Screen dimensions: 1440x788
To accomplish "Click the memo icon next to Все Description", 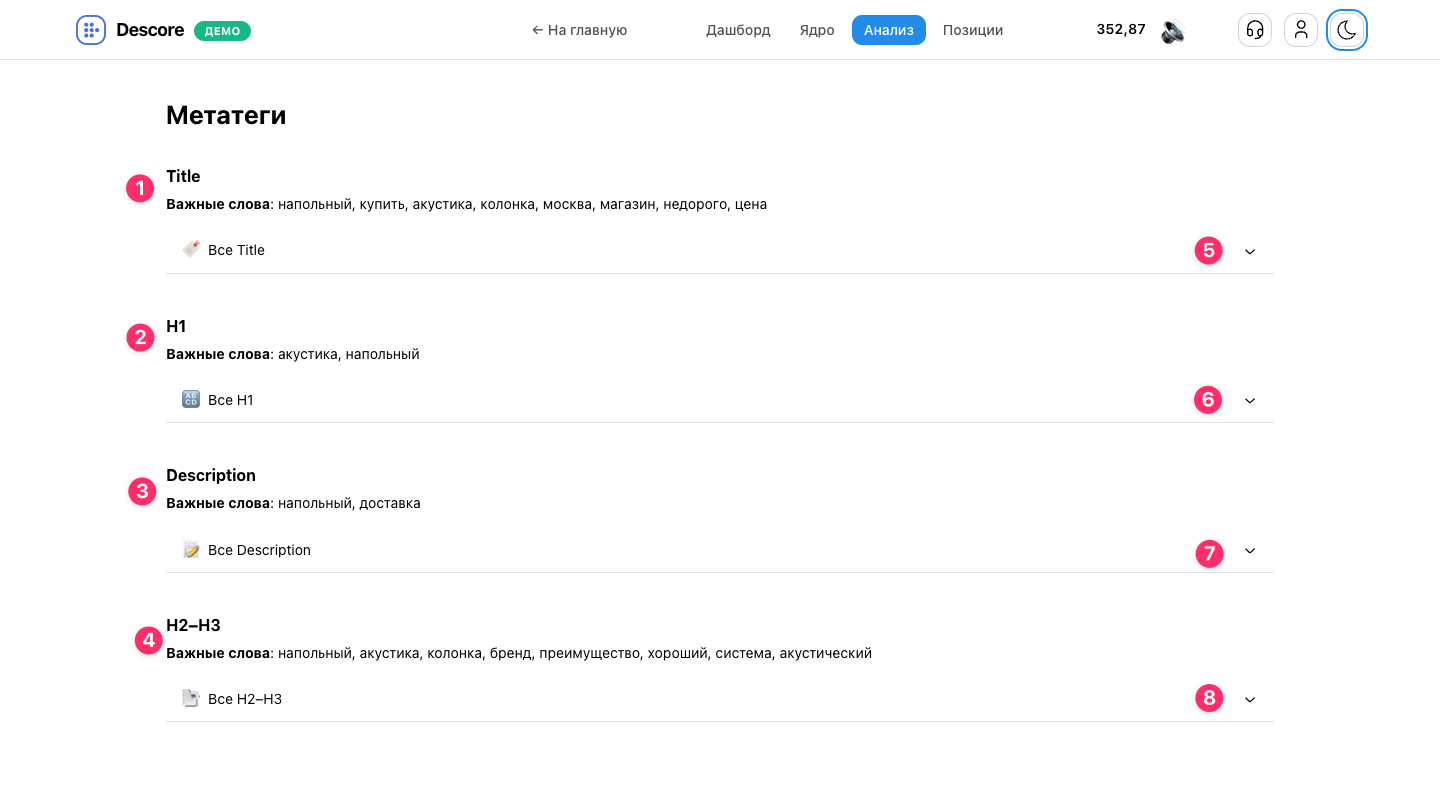I will tap(191, 550).
